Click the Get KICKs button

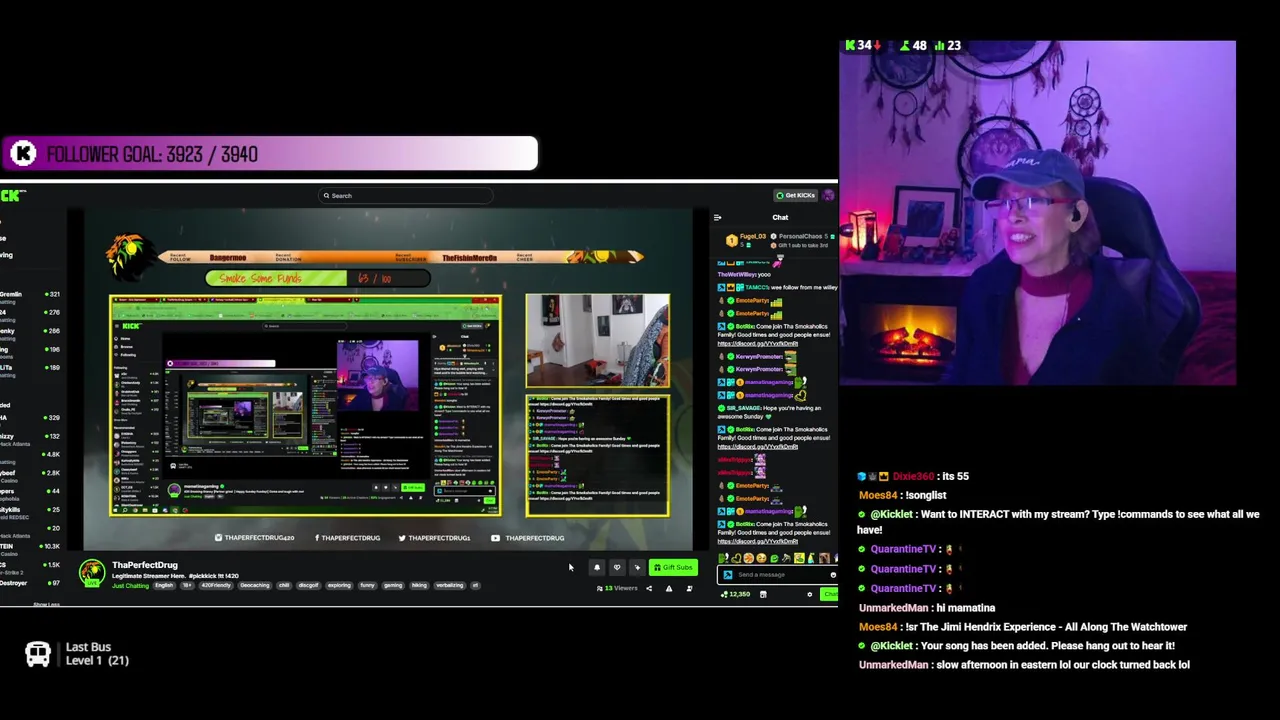click(795, 195)
